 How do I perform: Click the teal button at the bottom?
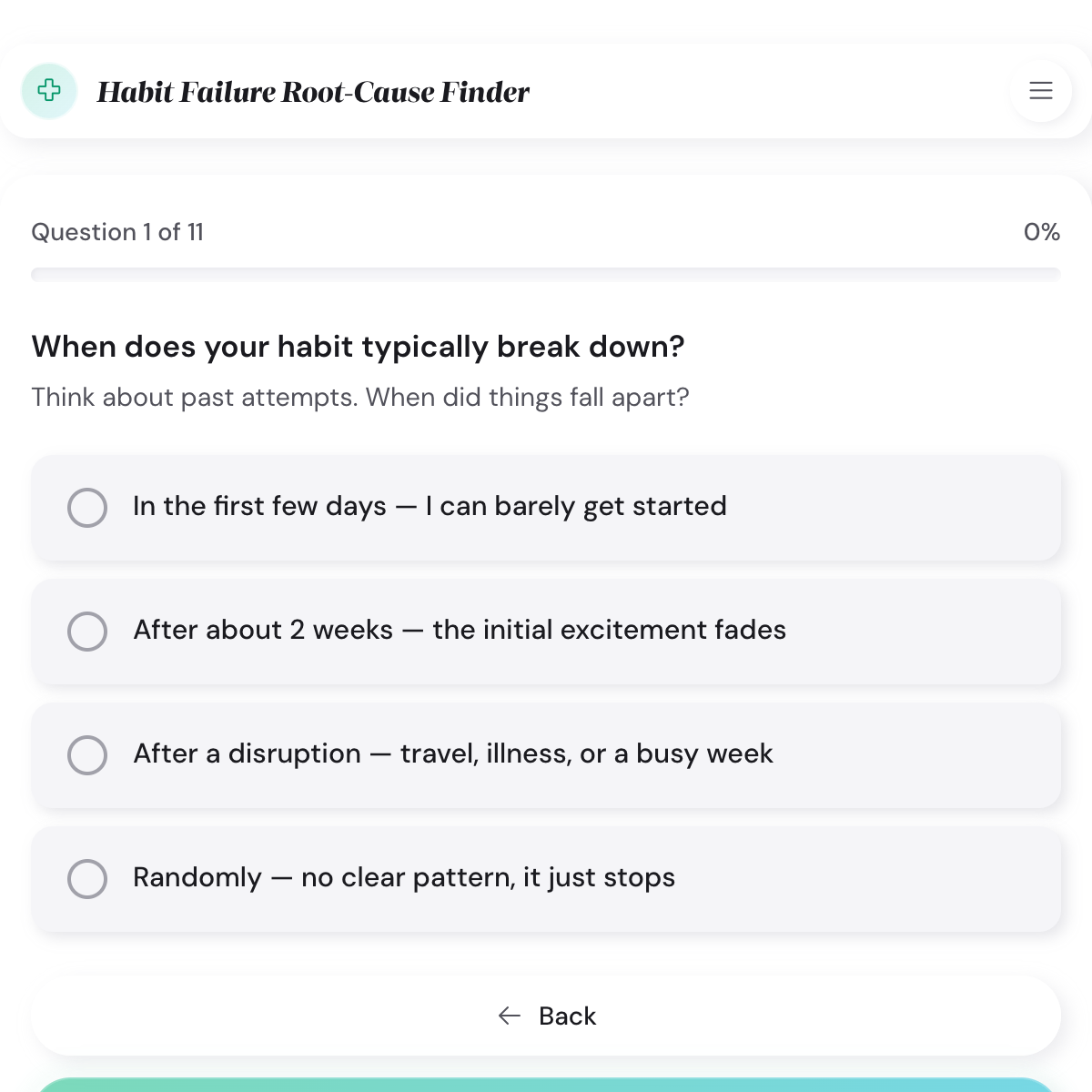[x=546, y=1087]
